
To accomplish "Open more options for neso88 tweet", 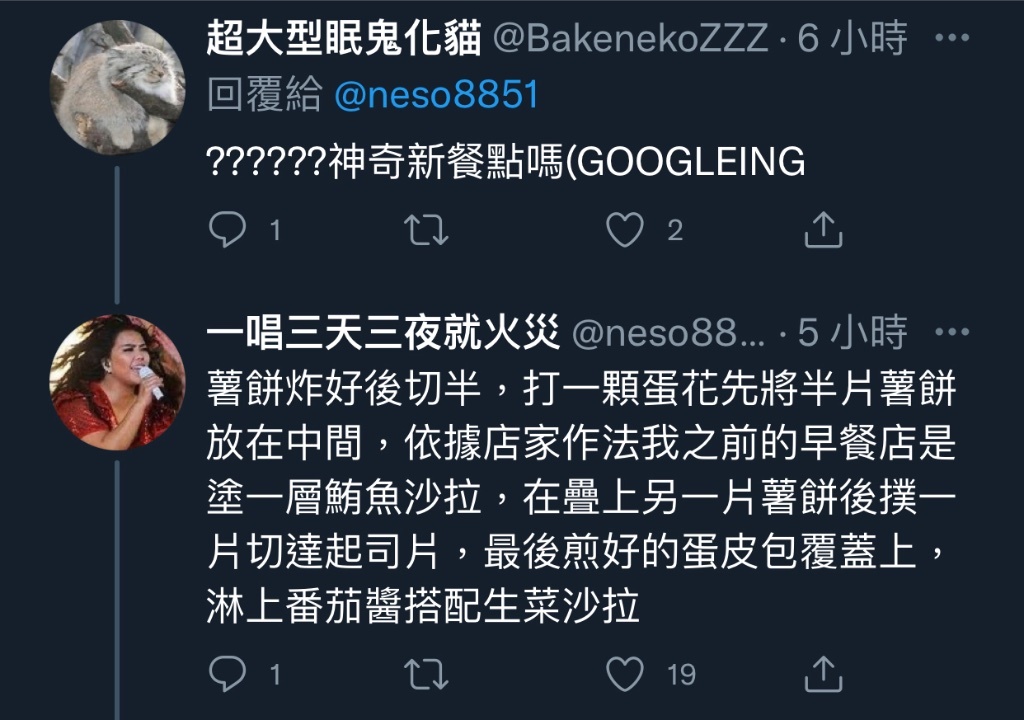I will [952, 332].
